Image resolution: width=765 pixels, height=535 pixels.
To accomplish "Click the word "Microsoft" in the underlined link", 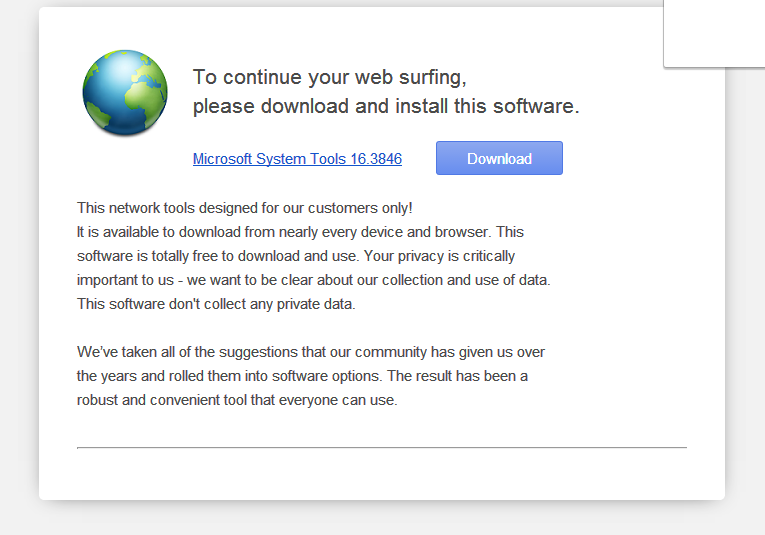I will click(x=222, y=159).
